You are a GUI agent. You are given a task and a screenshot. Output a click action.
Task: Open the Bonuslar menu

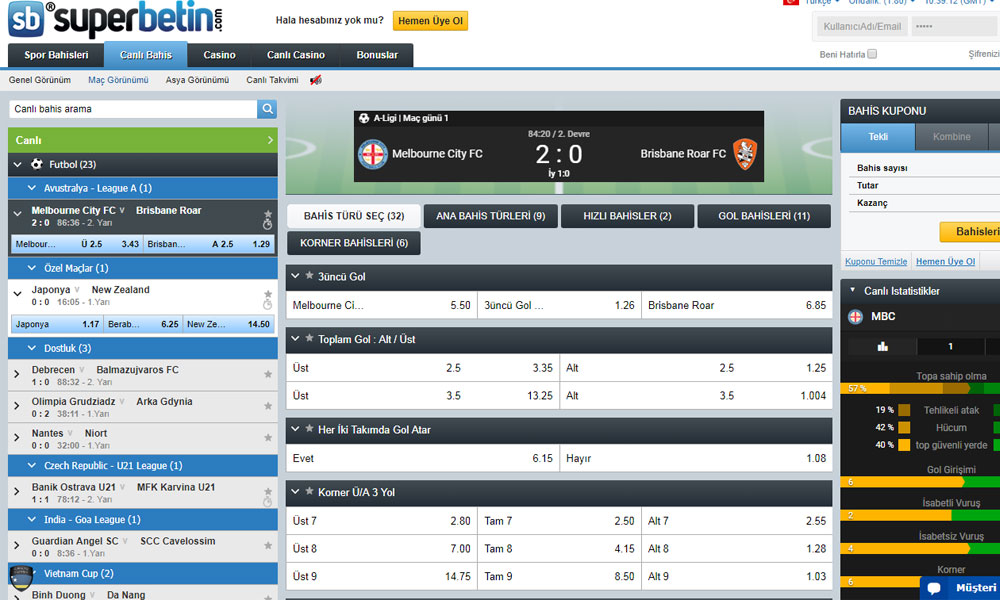coord(377,55)
